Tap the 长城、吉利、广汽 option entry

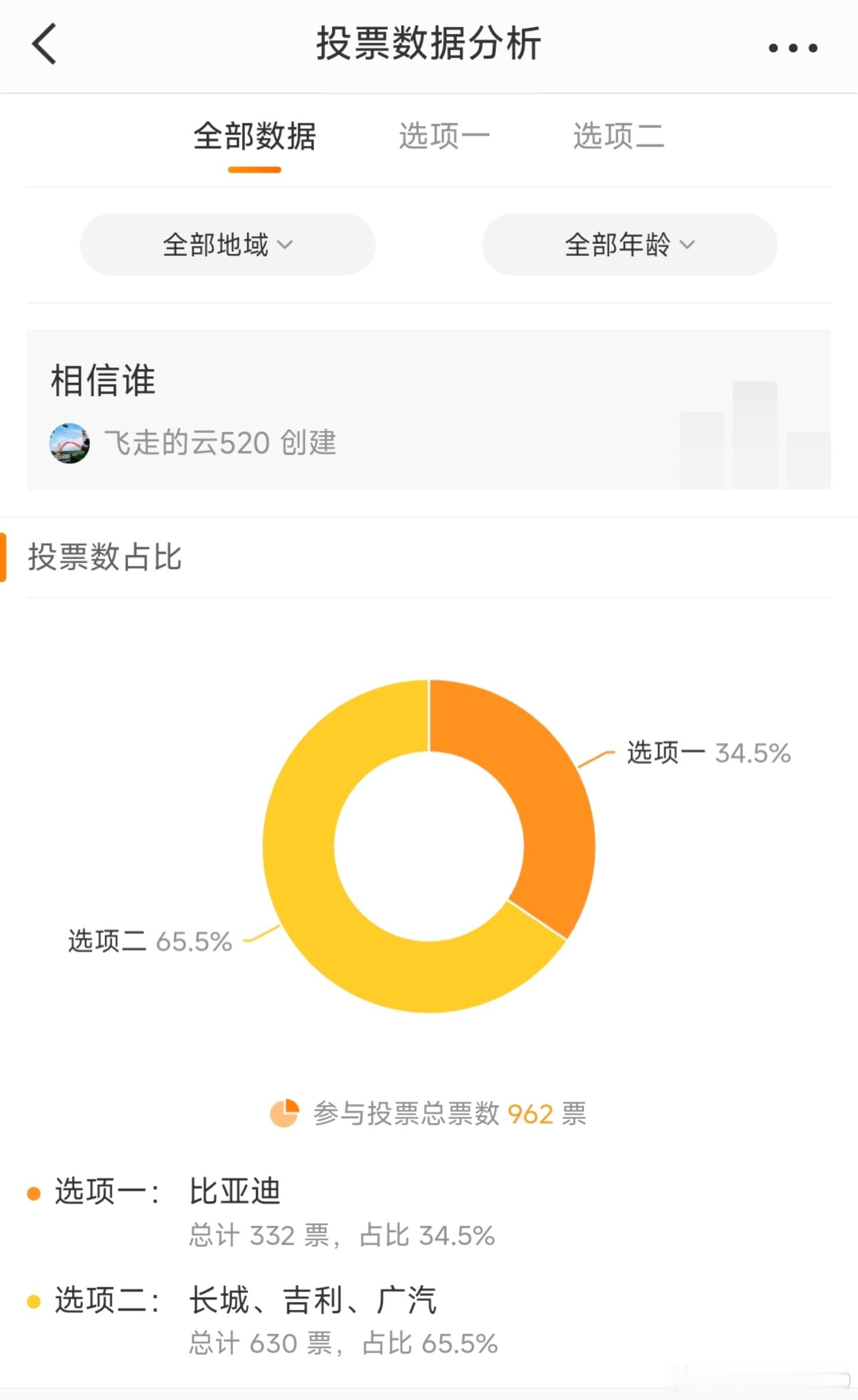pos(313,1300)
